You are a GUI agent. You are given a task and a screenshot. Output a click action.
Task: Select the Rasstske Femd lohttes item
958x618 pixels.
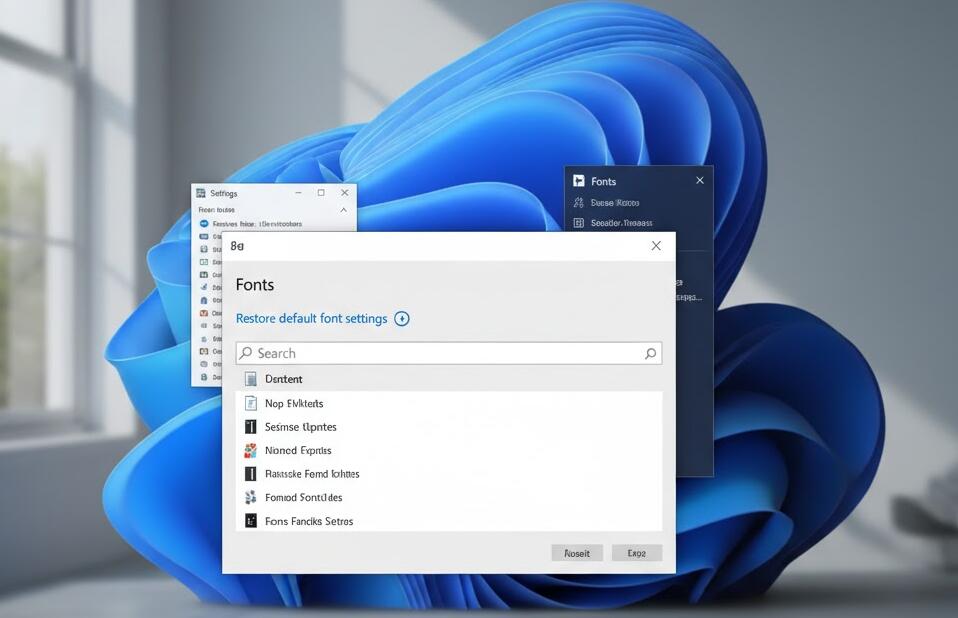pos(312,474)
